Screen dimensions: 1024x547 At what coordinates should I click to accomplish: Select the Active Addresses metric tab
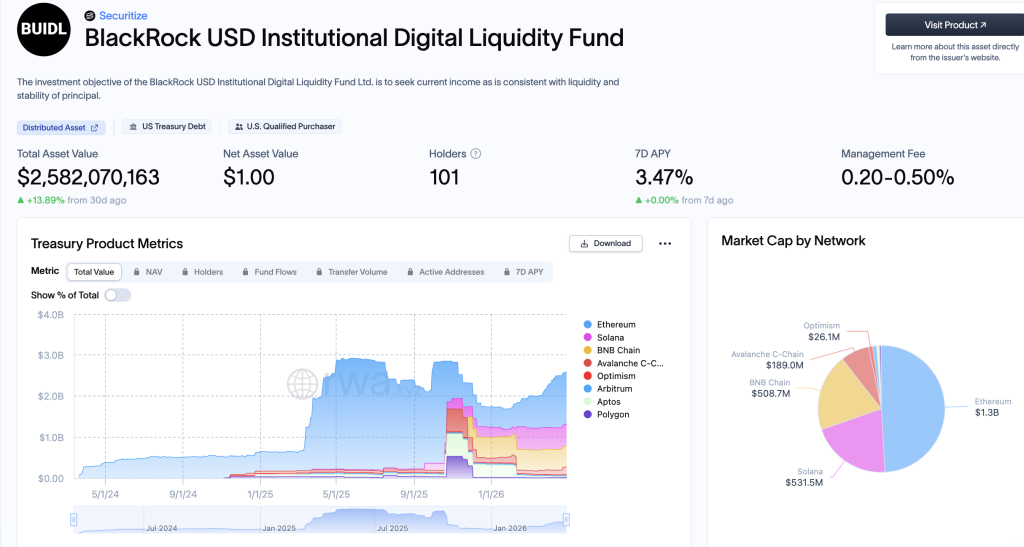coord(445,272)
